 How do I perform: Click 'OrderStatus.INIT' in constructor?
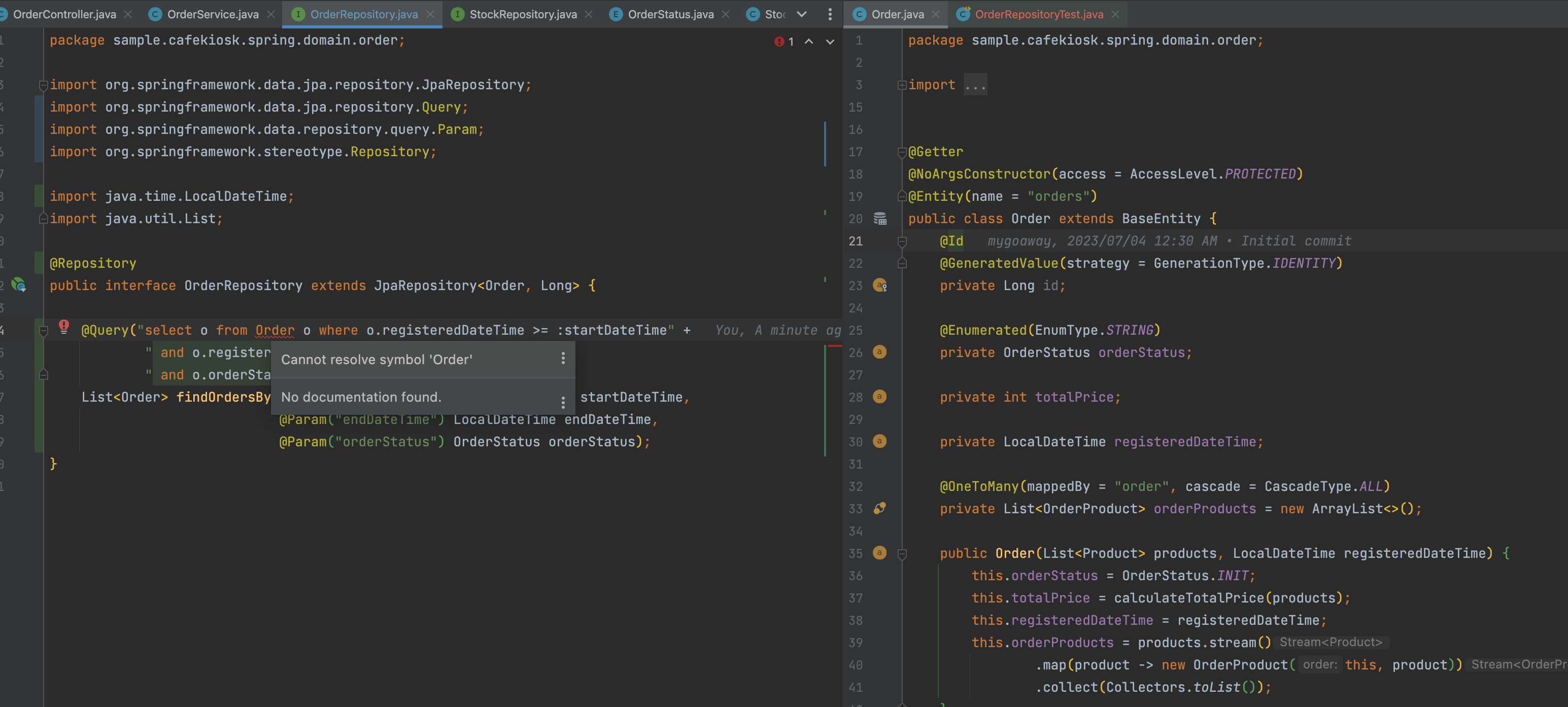point(1185,576)
